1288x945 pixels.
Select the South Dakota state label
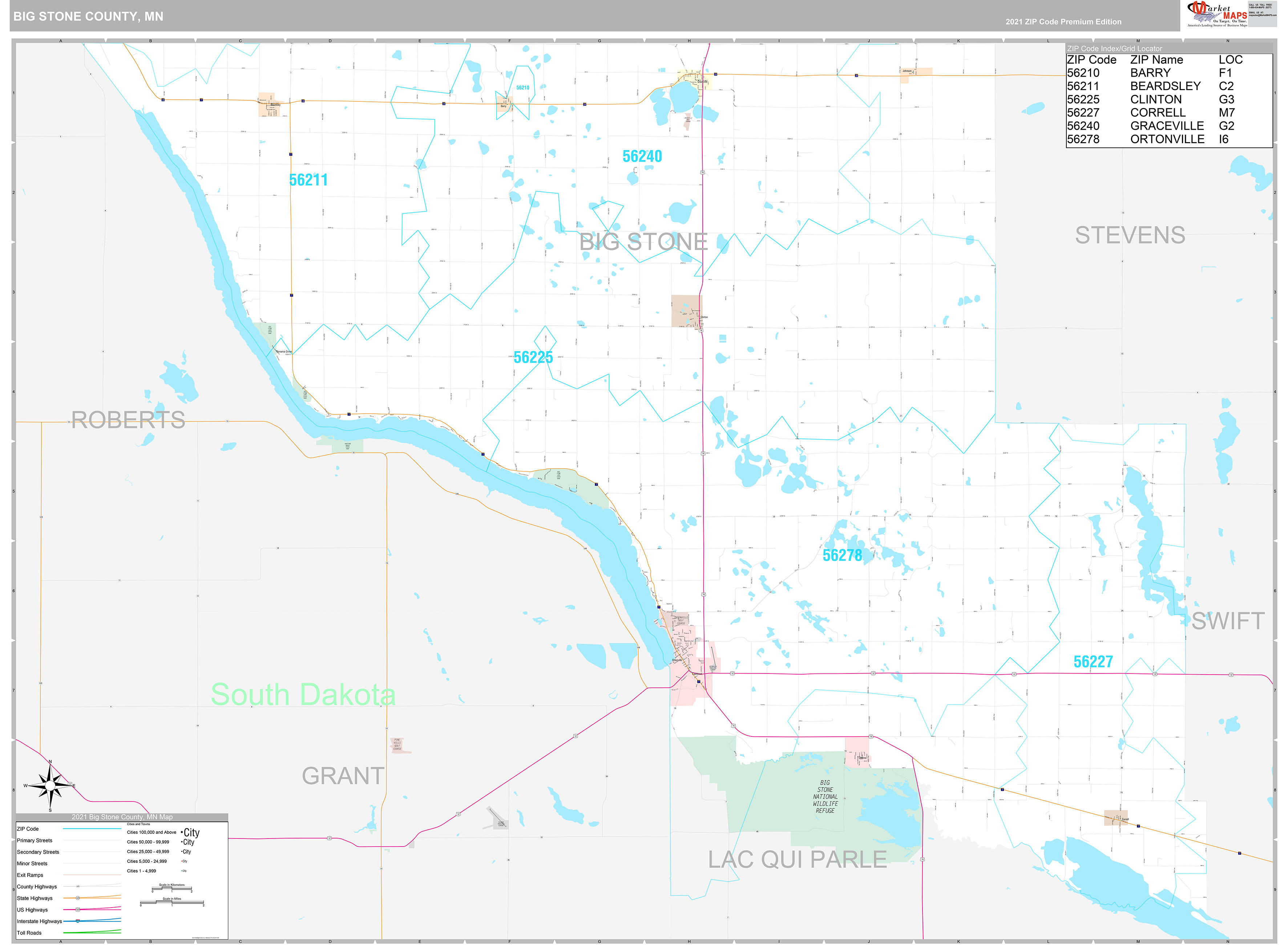(304, 696)
